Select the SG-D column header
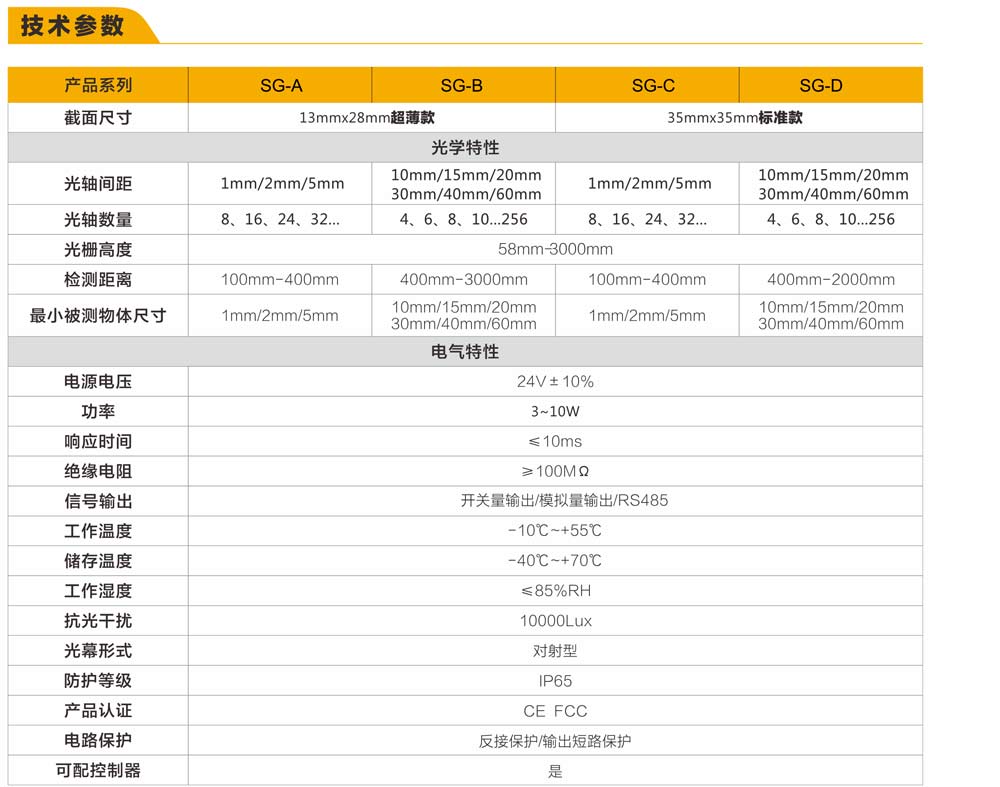This screenshot has height=787, width=1000. point(820,86)
